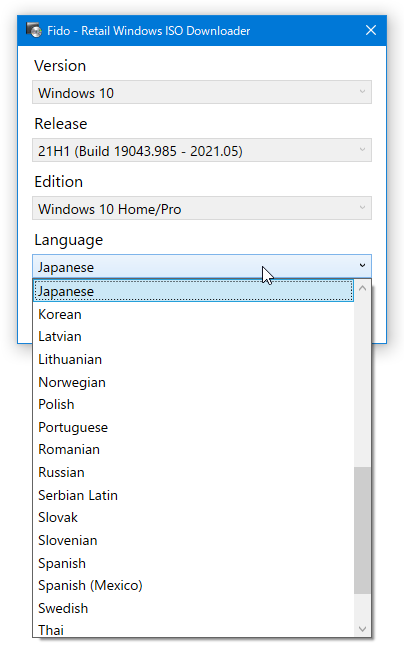Screen dimensions: 404x648
Task: Pick Norwegian in the language list
Action: (193, 382)
